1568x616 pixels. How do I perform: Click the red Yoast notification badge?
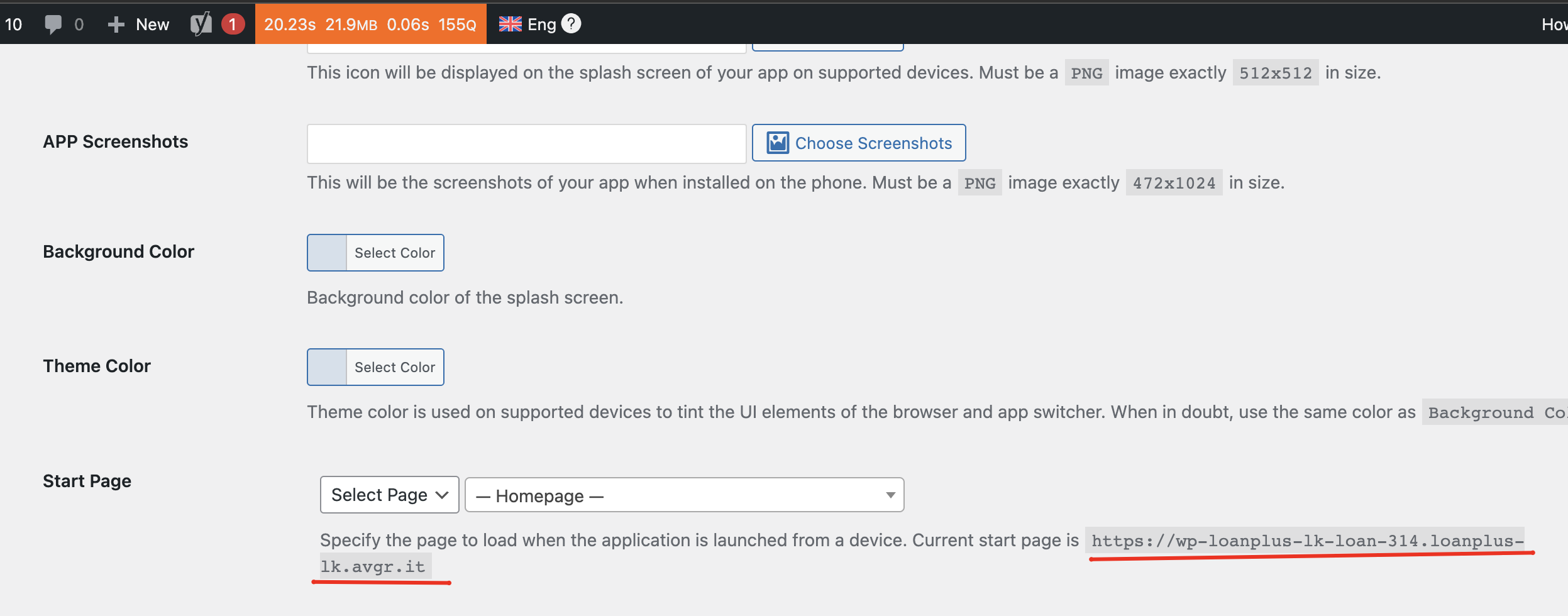coord(233,25)
